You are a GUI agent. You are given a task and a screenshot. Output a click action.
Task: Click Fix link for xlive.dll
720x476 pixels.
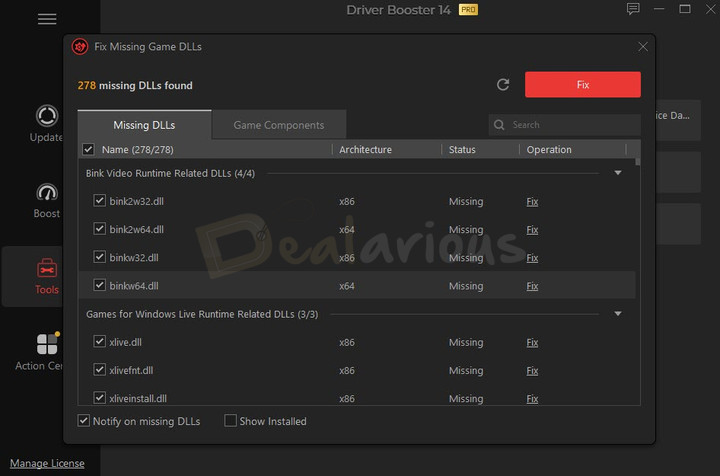click(532, 342)
